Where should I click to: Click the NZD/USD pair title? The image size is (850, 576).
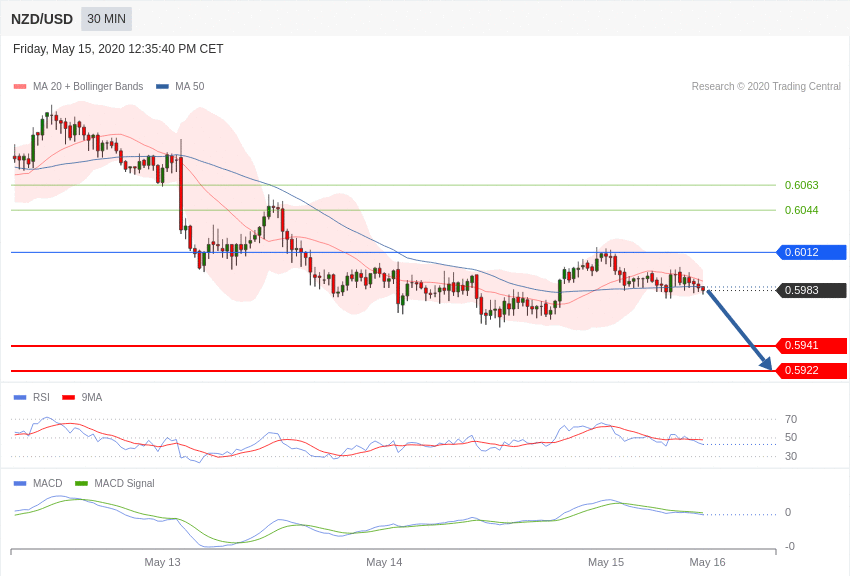coord(42,20)
